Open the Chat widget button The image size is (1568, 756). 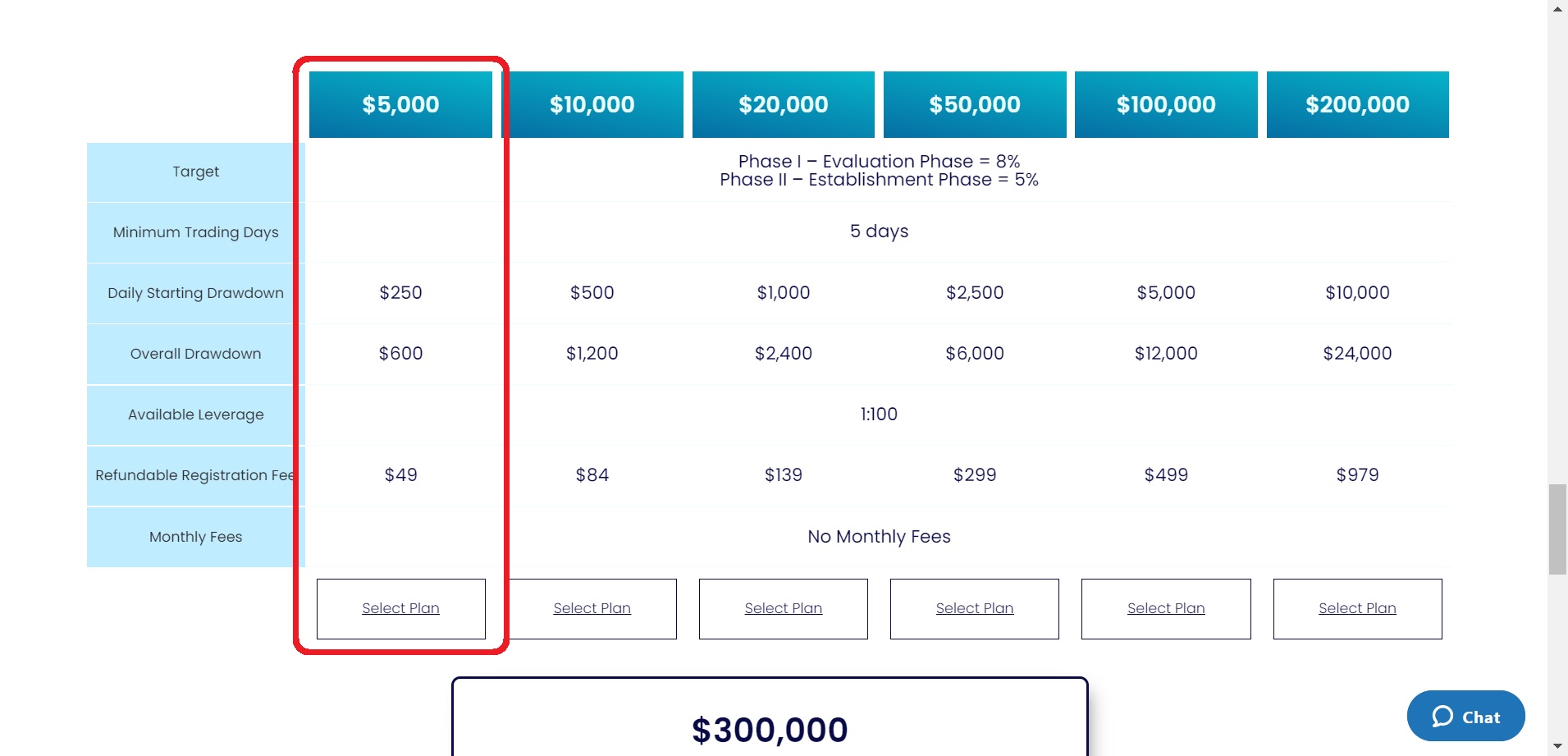pos(1465,716)
